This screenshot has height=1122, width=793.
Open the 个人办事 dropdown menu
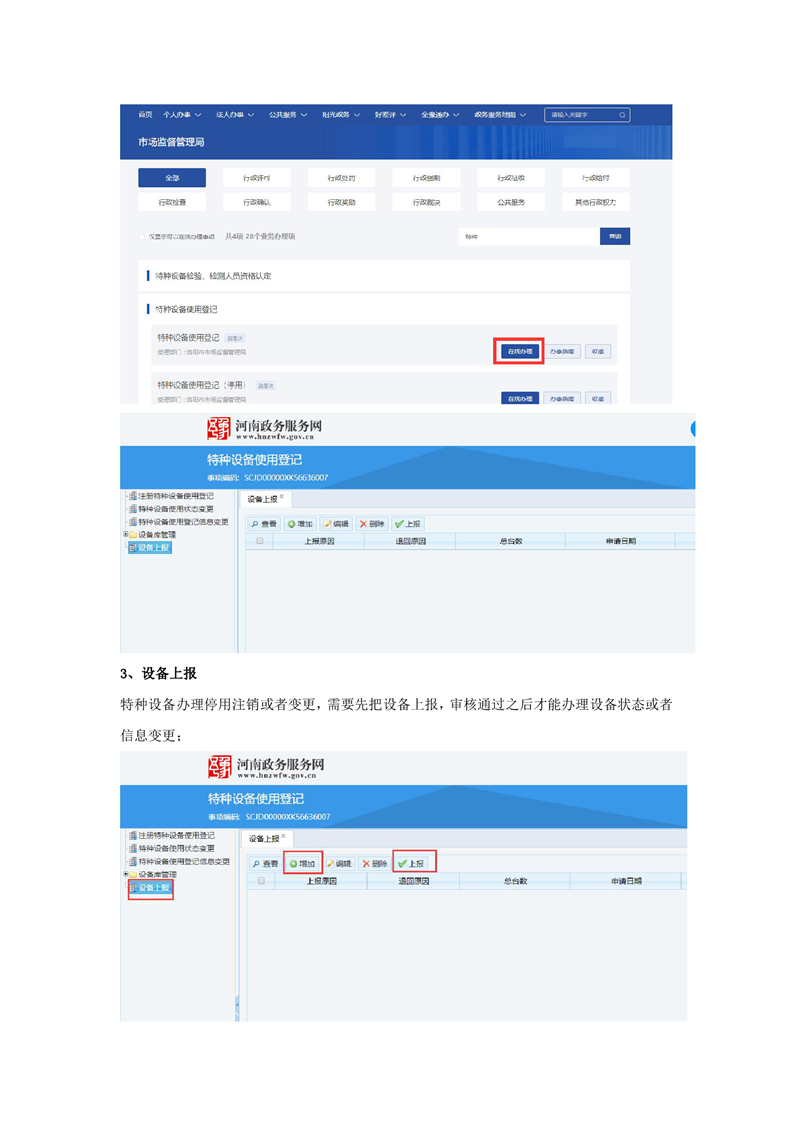[182, 114]
